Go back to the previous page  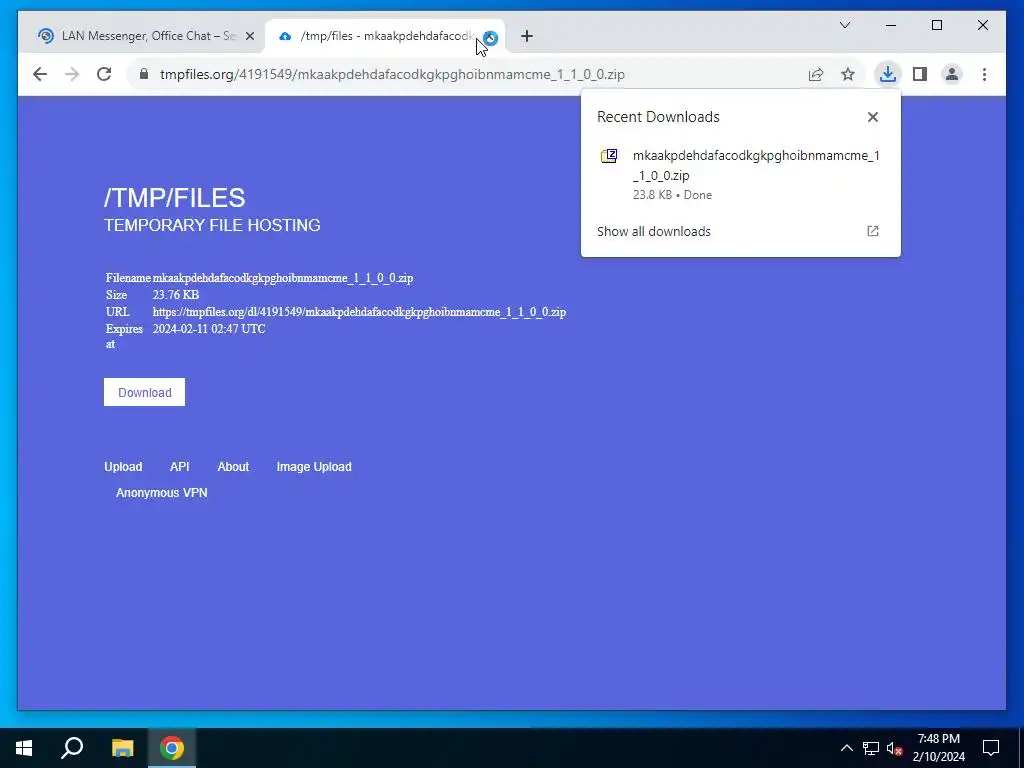pos(40,74)
